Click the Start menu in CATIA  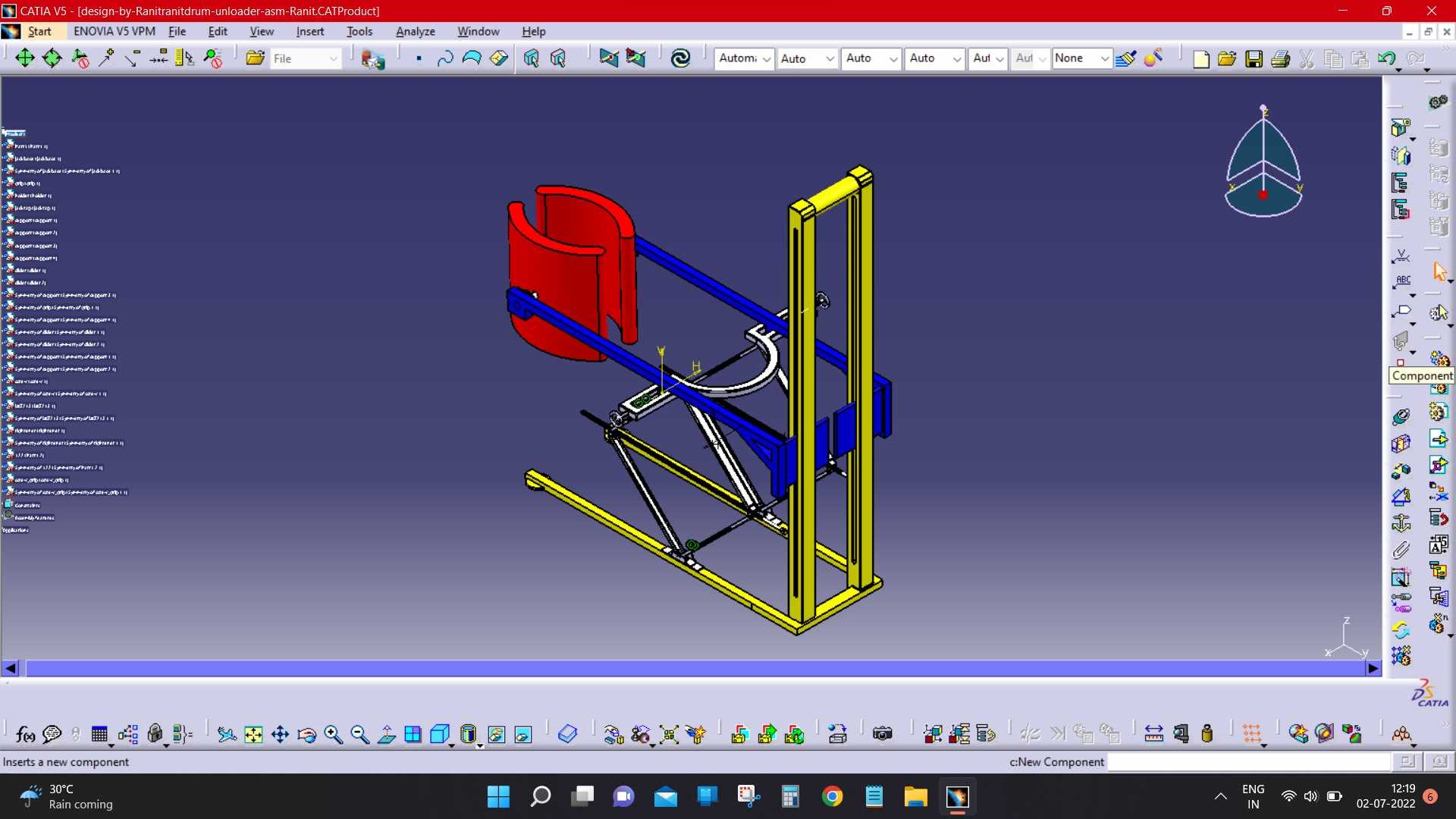tap(39, 31)
